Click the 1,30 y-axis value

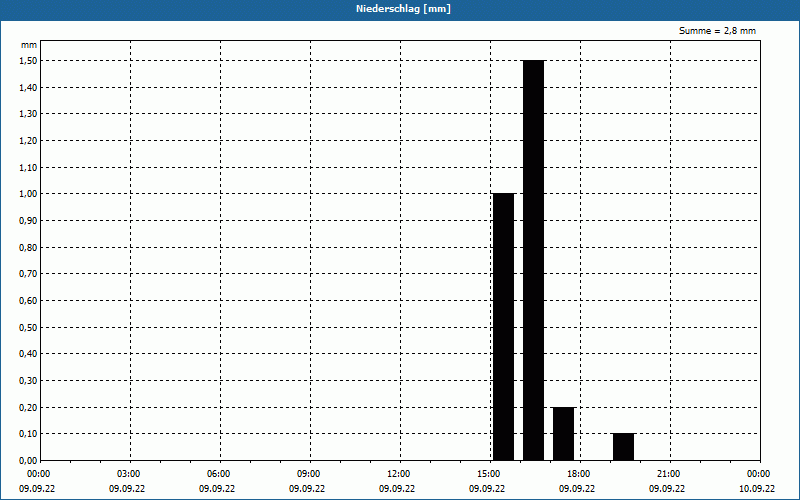pos(28,114)
